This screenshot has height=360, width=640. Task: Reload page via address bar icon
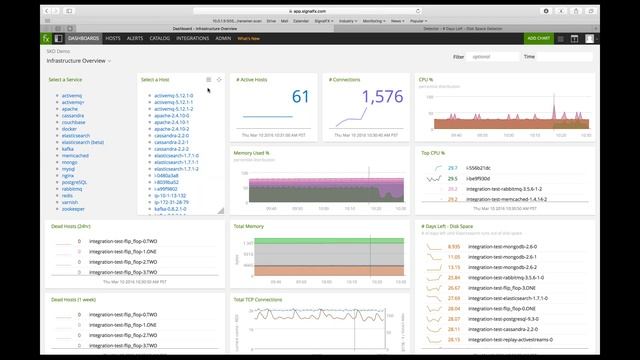[418, 11]
